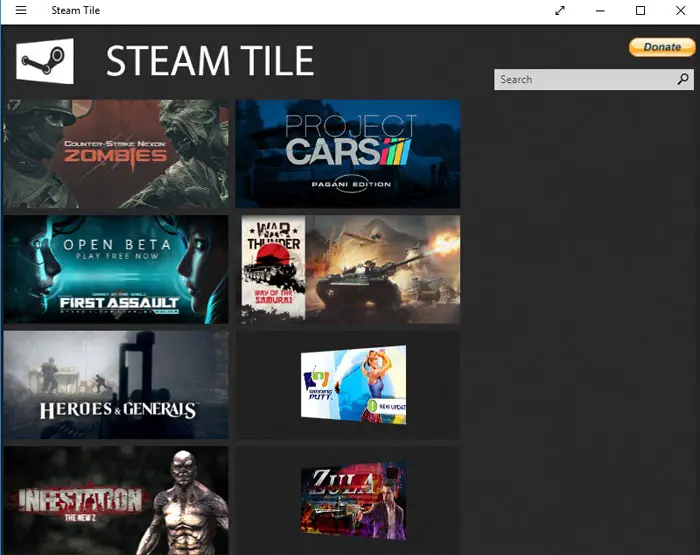Open the Infestation The New Z tile

click(x=116, y=501)
